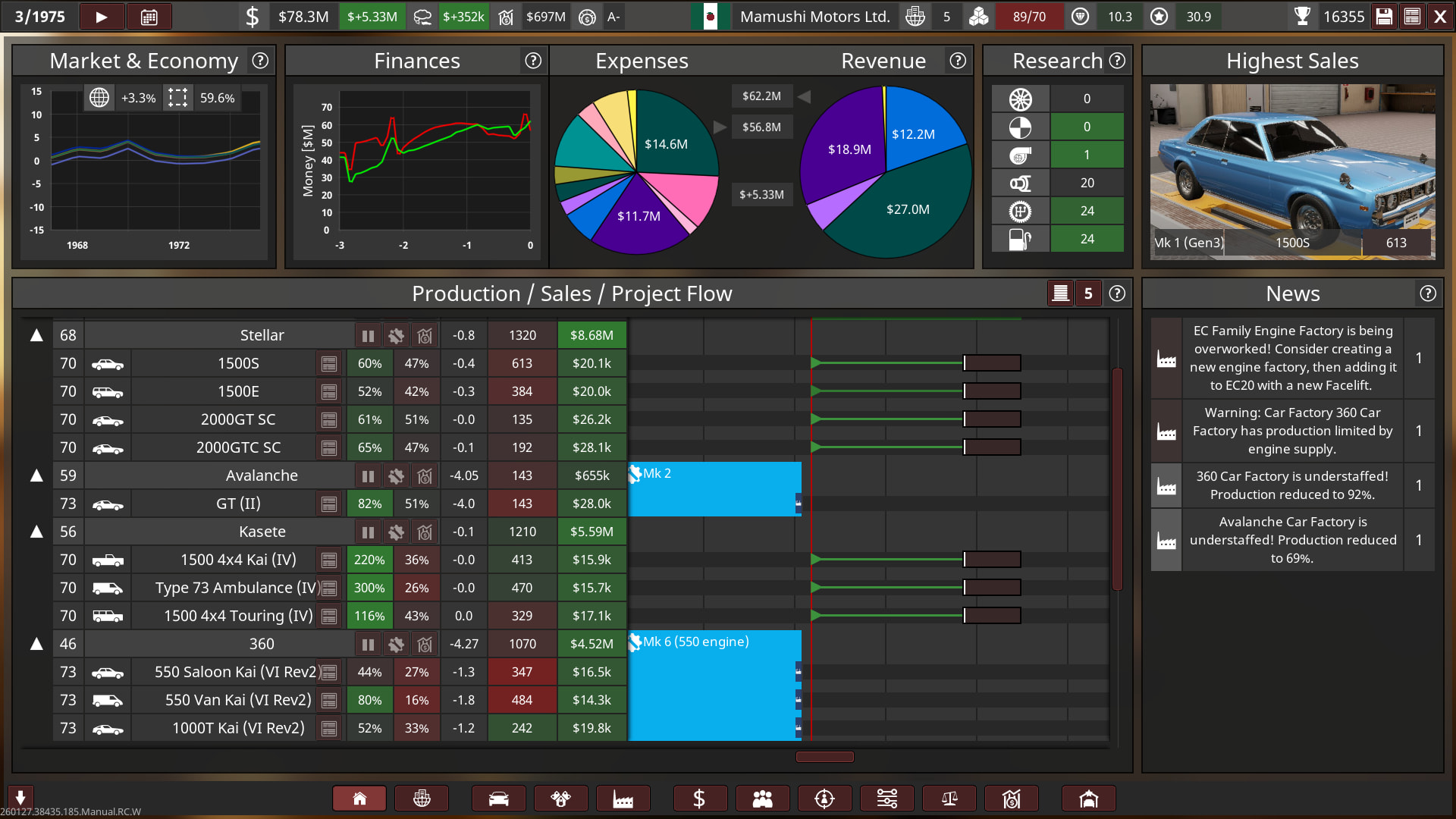Image resolution: width=1456 pixels, height=819 pixels.
Task: Open the balance scales icon in bottom toolbar
Action: coord(949,799)
